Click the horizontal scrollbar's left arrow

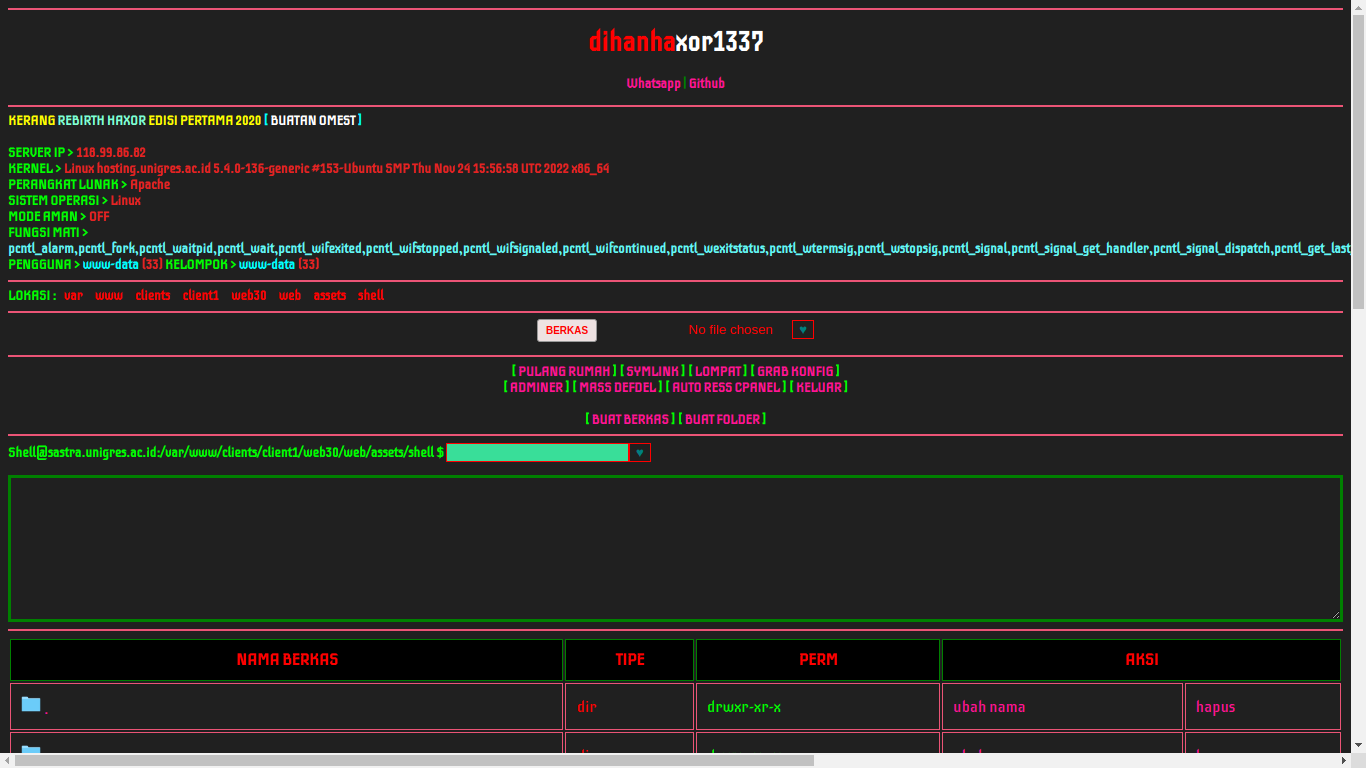pos(7,760)
